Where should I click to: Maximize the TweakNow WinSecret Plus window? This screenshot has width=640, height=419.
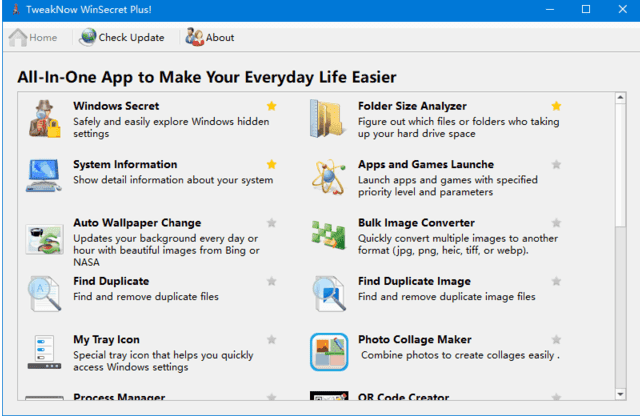tap(586, 9)
